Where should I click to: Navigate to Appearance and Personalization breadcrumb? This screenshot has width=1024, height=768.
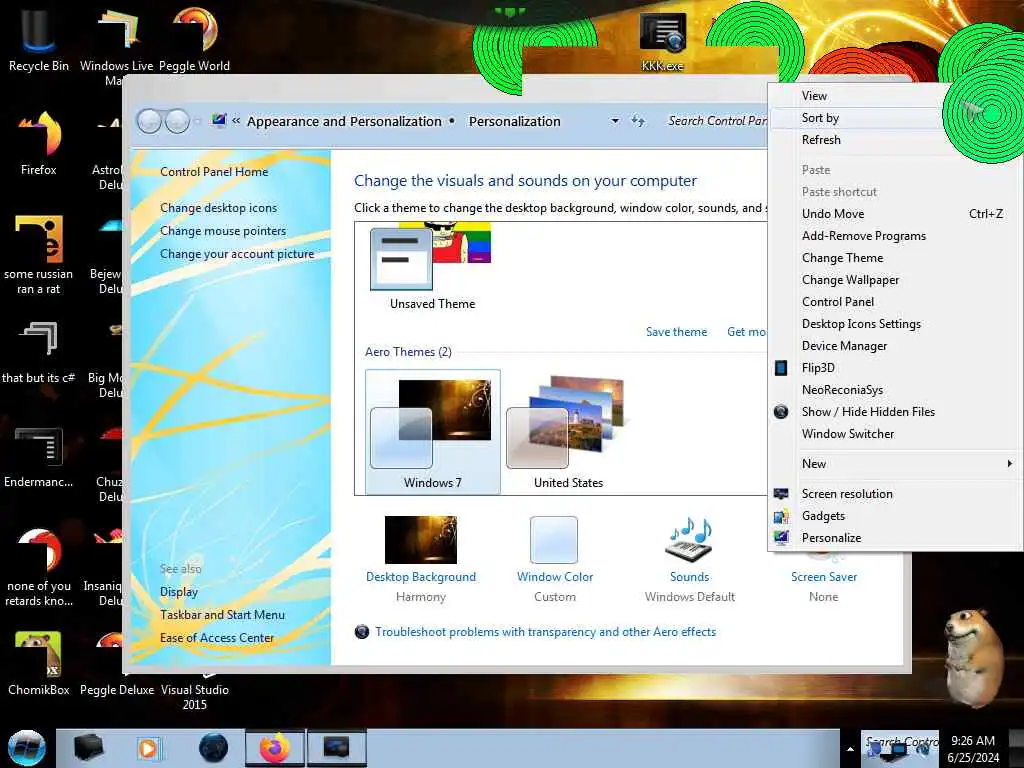(x=344, y=121)
